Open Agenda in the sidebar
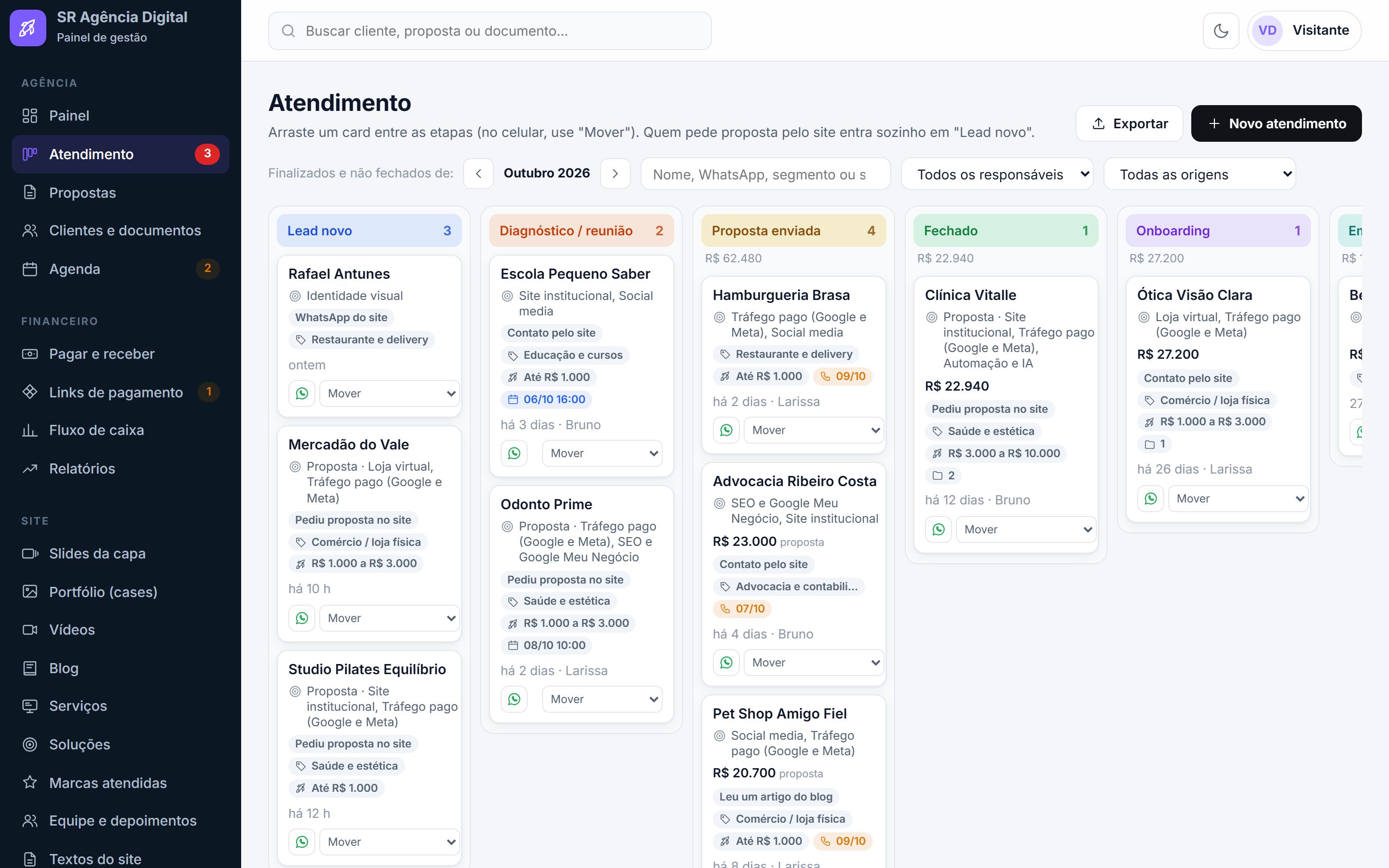Viewport: 1389px width, 868px height. tap(121, 269)
